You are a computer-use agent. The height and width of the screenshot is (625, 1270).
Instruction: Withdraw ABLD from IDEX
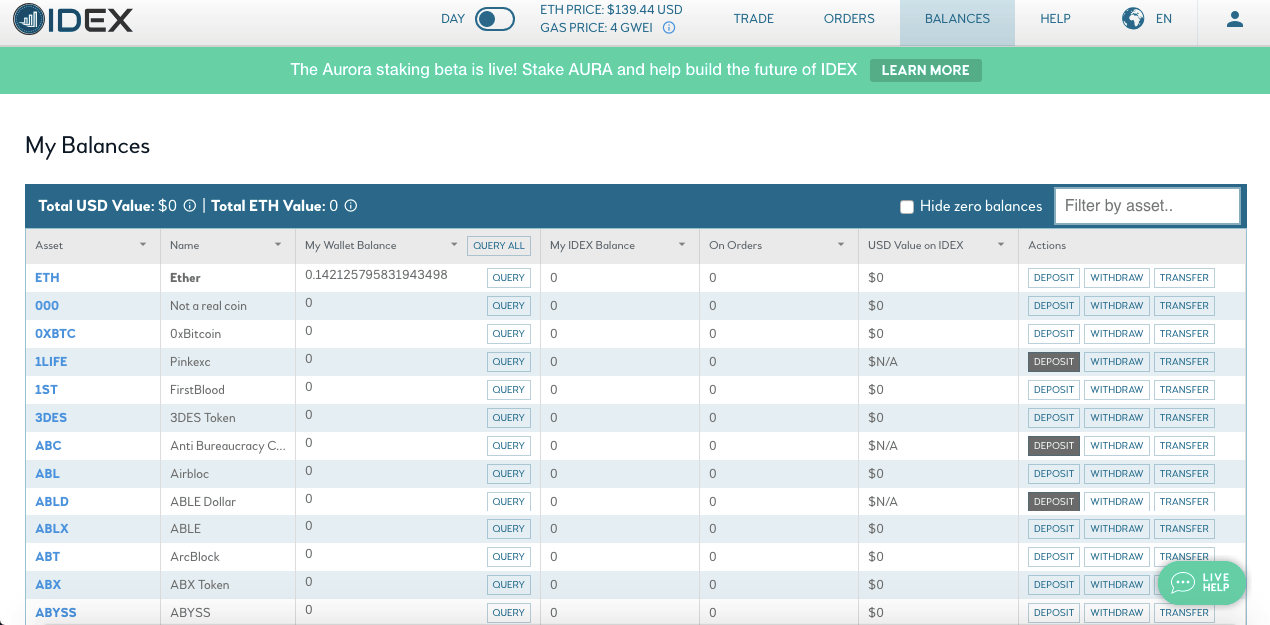tap(1117, 502)
